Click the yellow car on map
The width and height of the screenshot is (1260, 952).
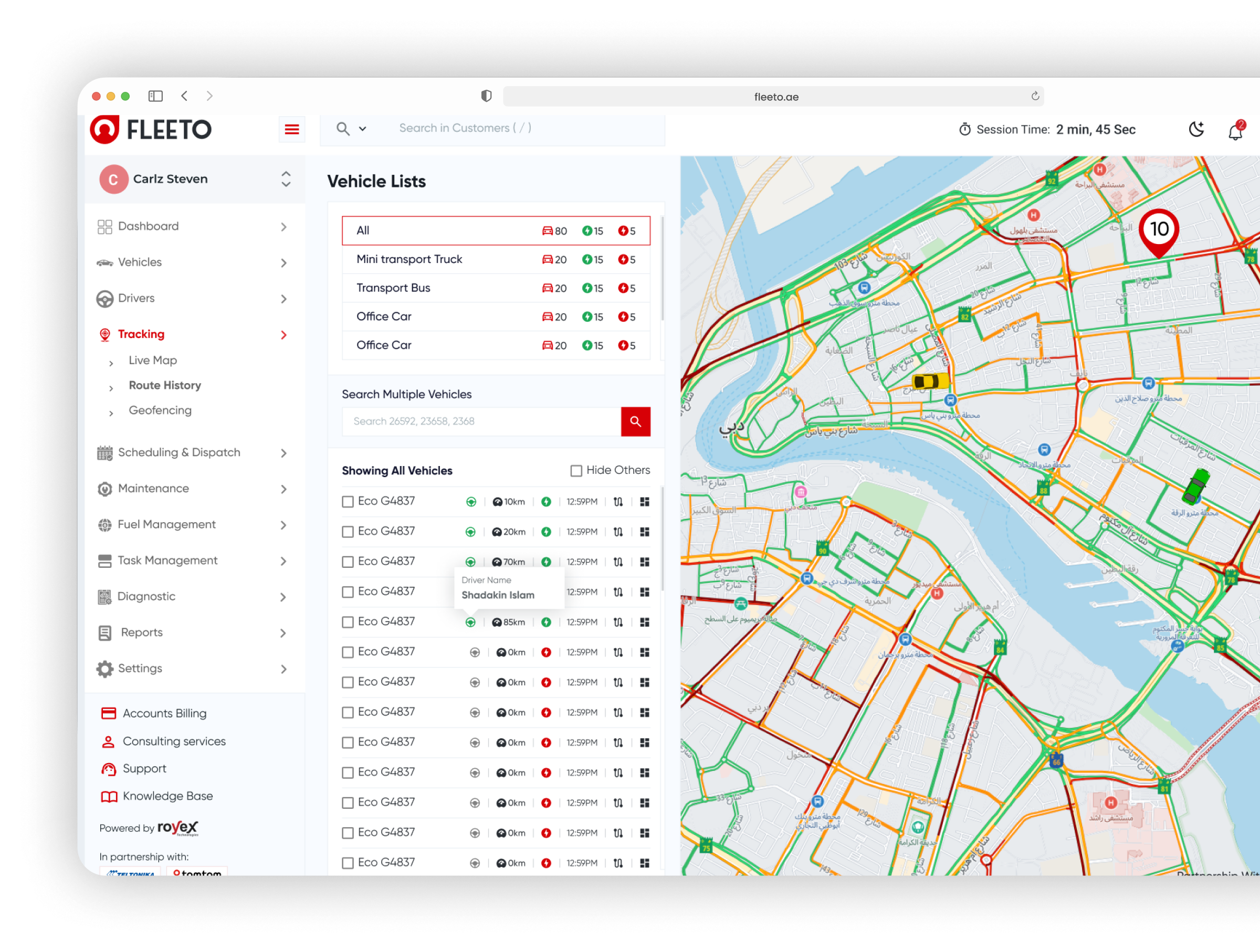point(930,381)
